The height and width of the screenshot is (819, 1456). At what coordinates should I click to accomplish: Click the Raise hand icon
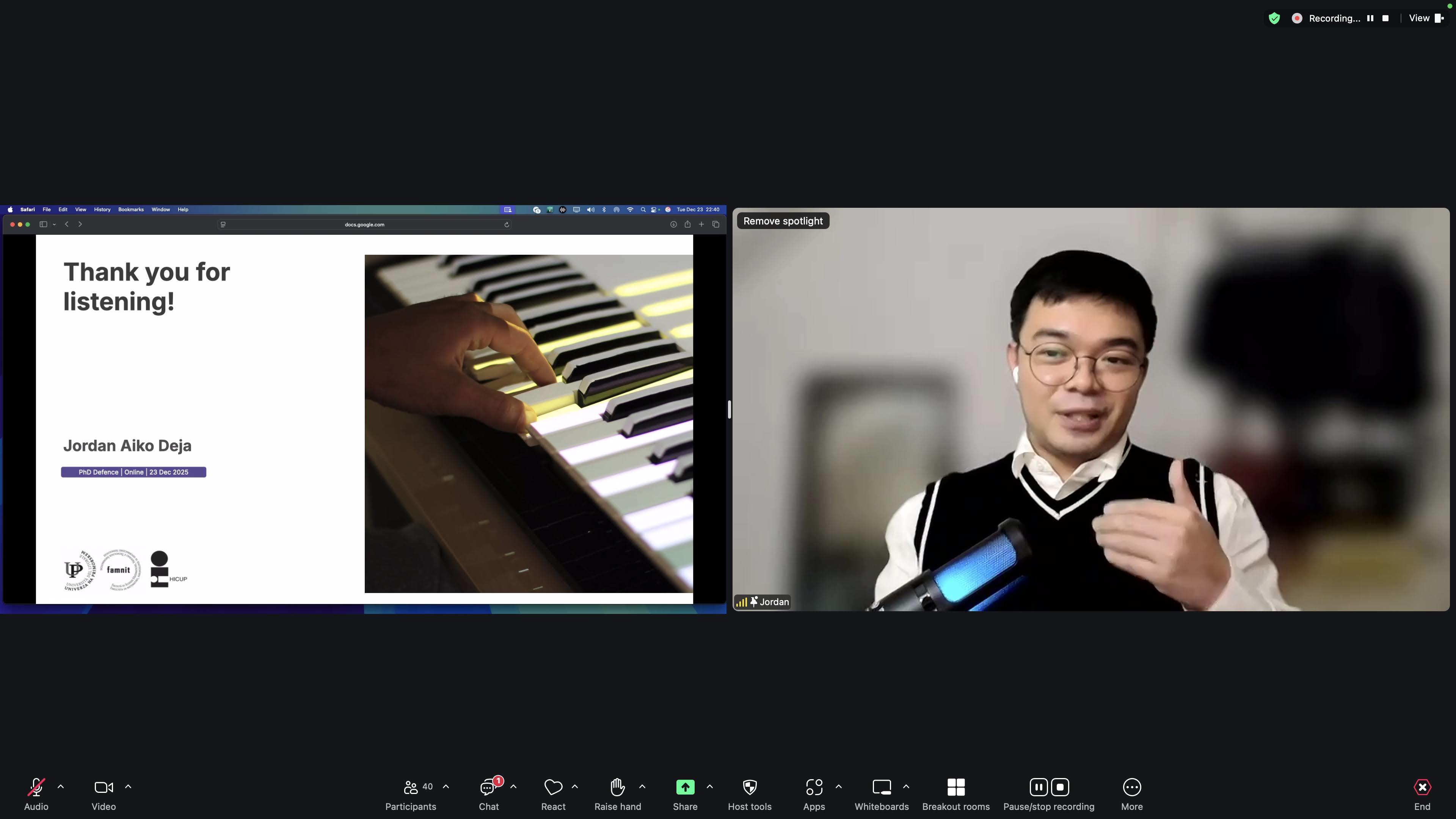pyautogui.click(x=617, y=787)
